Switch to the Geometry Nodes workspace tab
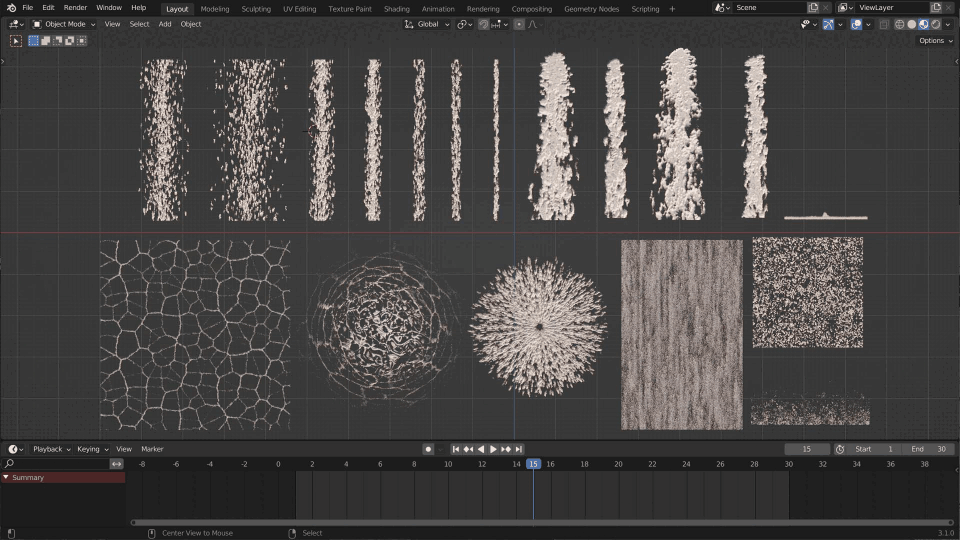Screen dimensions: 960x540 click(x=592, y=9)
